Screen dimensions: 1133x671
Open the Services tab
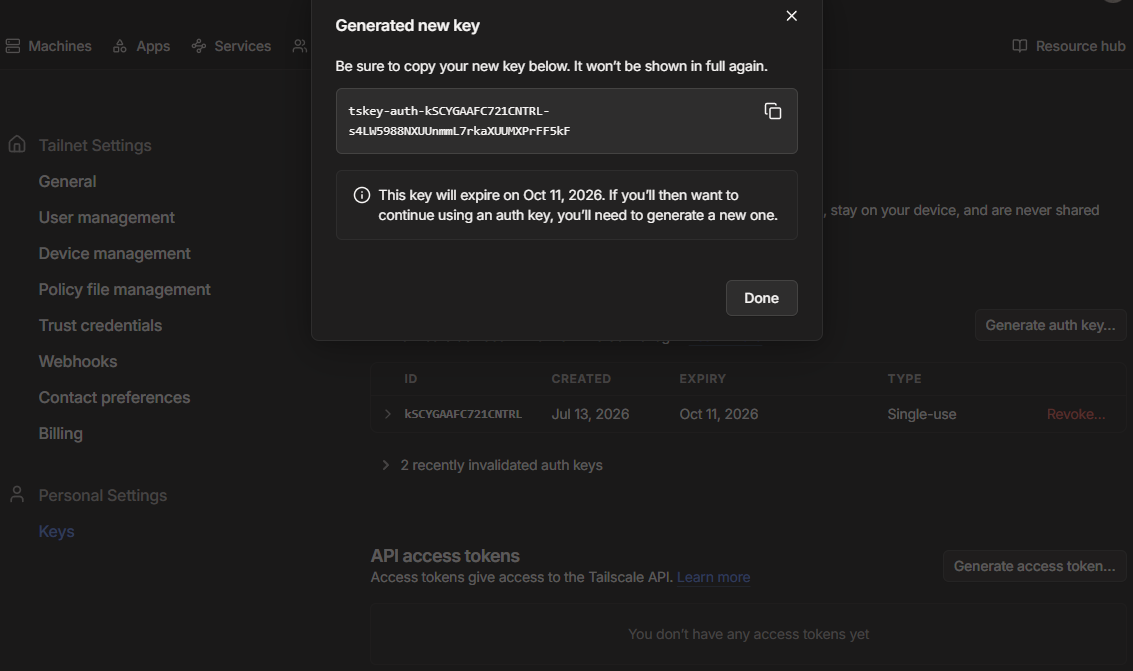click(242, 46)
